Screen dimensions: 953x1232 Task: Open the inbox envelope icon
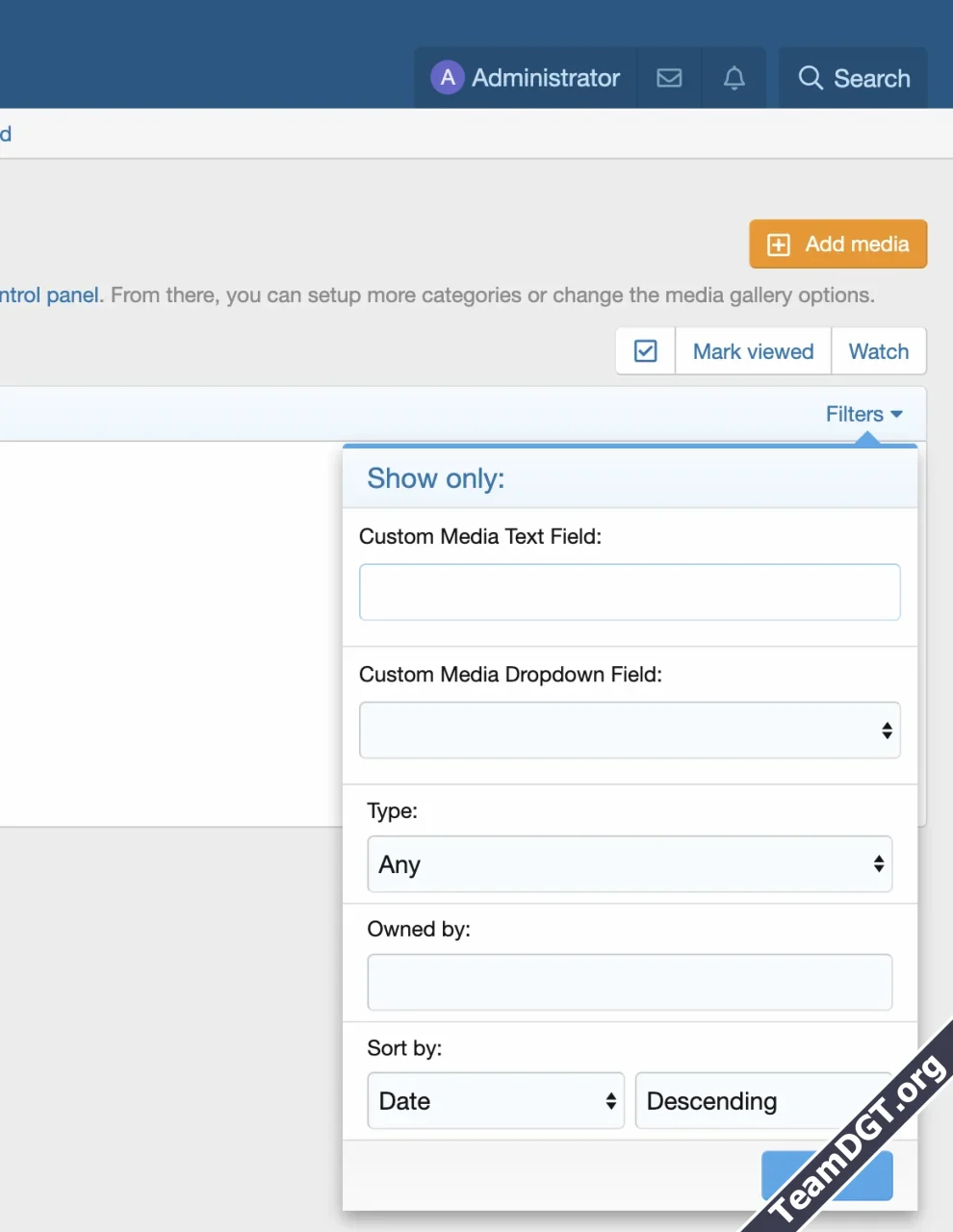(x=669, y=78)
